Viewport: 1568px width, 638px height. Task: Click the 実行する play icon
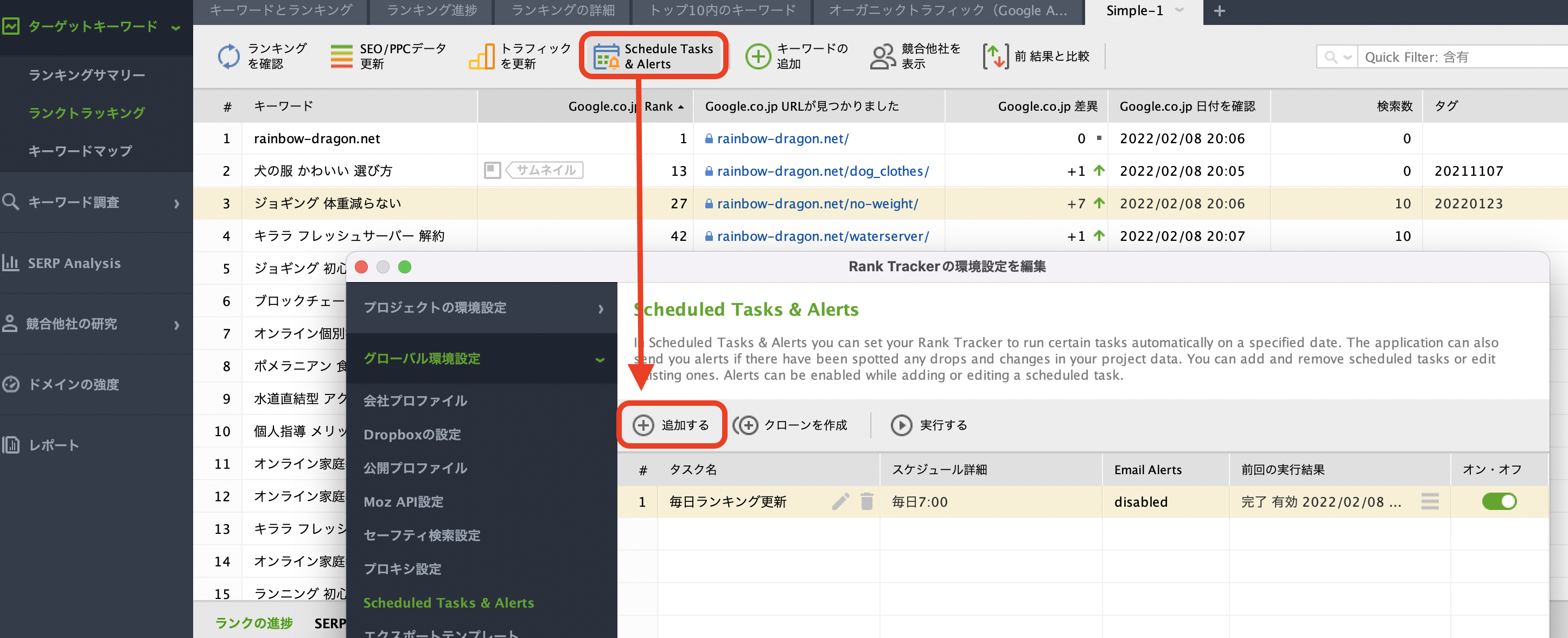[901, 425]
